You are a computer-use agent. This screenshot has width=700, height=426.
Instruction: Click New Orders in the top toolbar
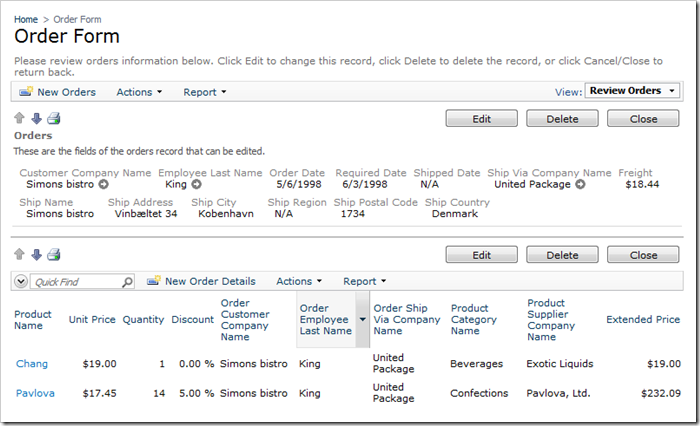[66, 92]
